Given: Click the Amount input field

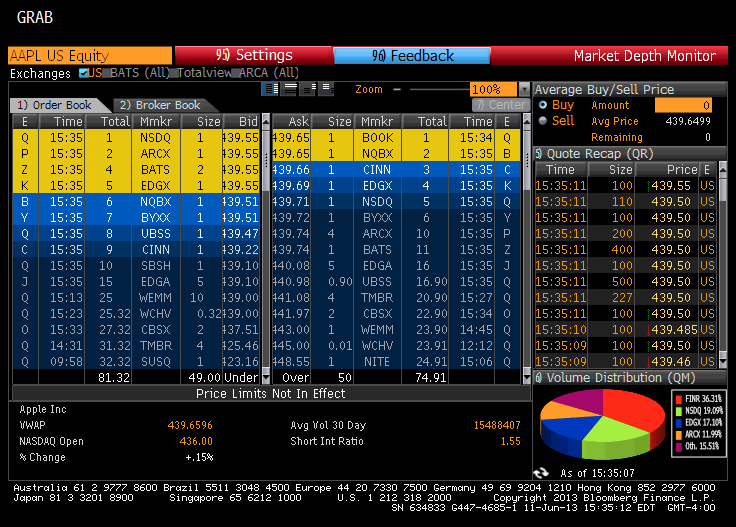Looking at the screenshot, I should tap(681, 105).
